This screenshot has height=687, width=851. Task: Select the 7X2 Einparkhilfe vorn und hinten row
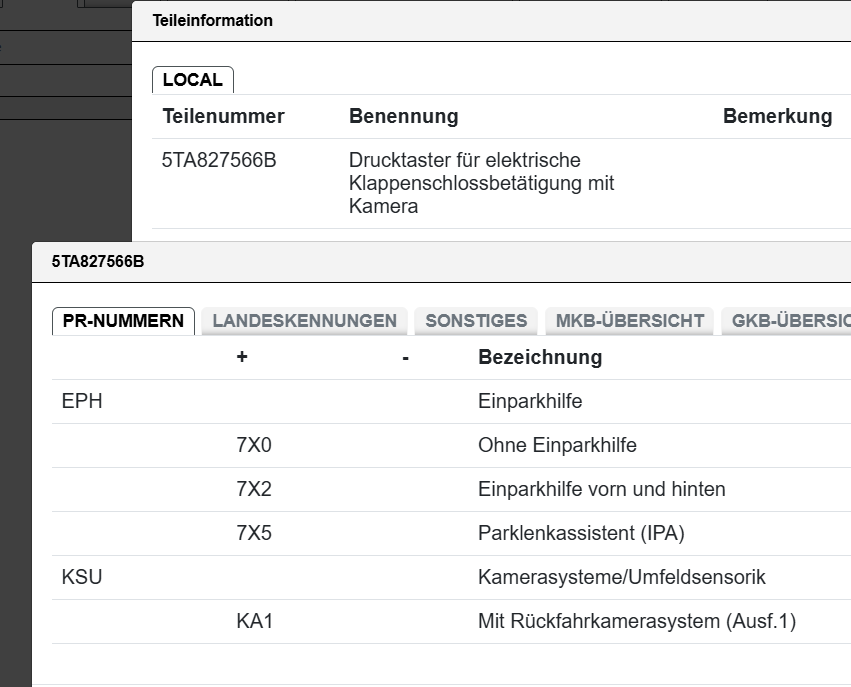coord(452,489)
